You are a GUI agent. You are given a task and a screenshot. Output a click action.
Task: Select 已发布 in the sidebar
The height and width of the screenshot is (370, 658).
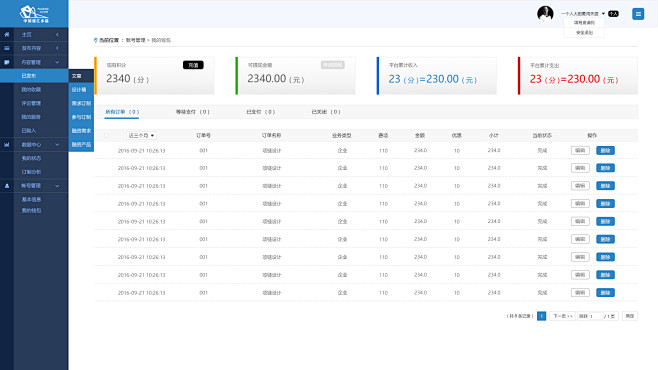(34, 76)
